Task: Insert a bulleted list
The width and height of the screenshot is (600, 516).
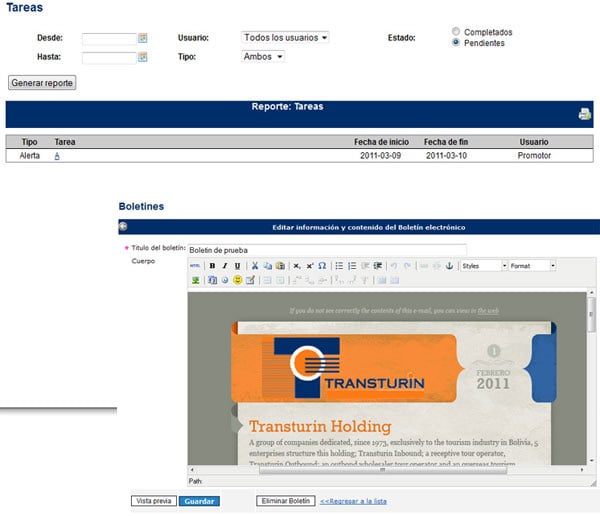Action: [339, 266]
